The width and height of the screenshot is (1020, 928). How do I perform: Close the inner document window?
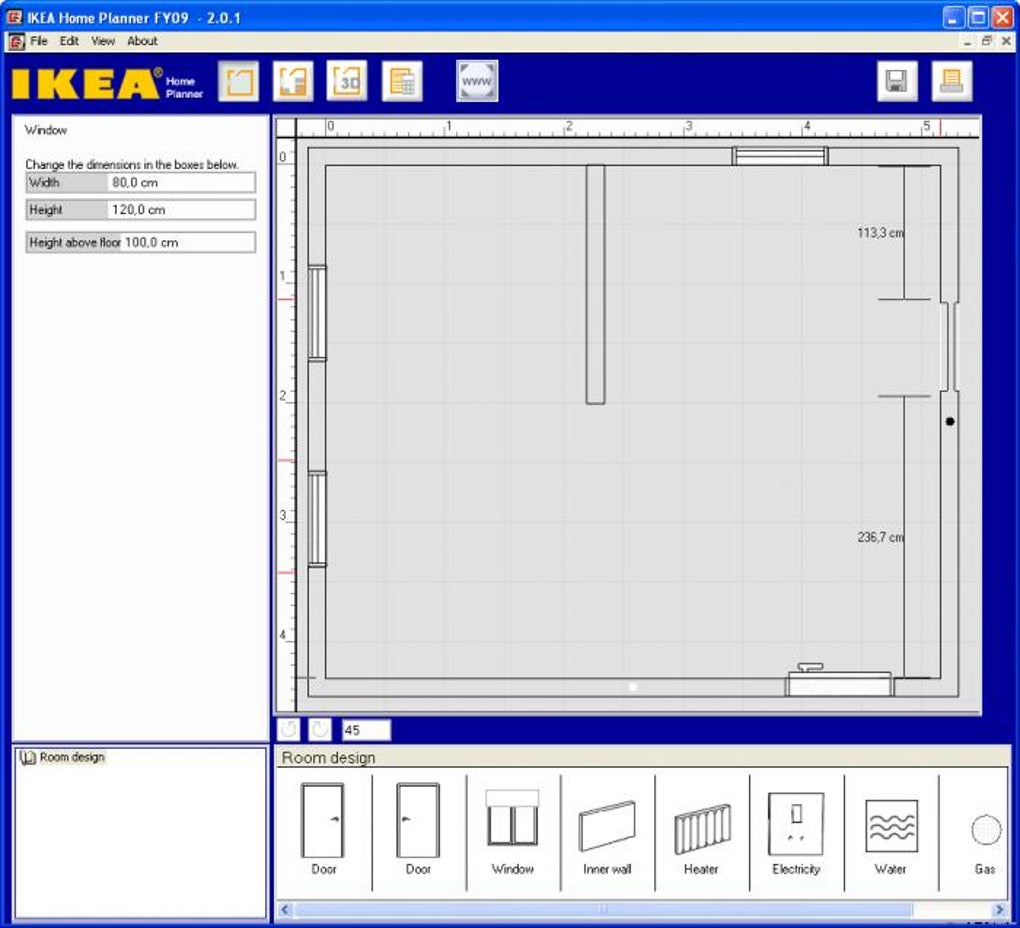[x=1006, y=41]
